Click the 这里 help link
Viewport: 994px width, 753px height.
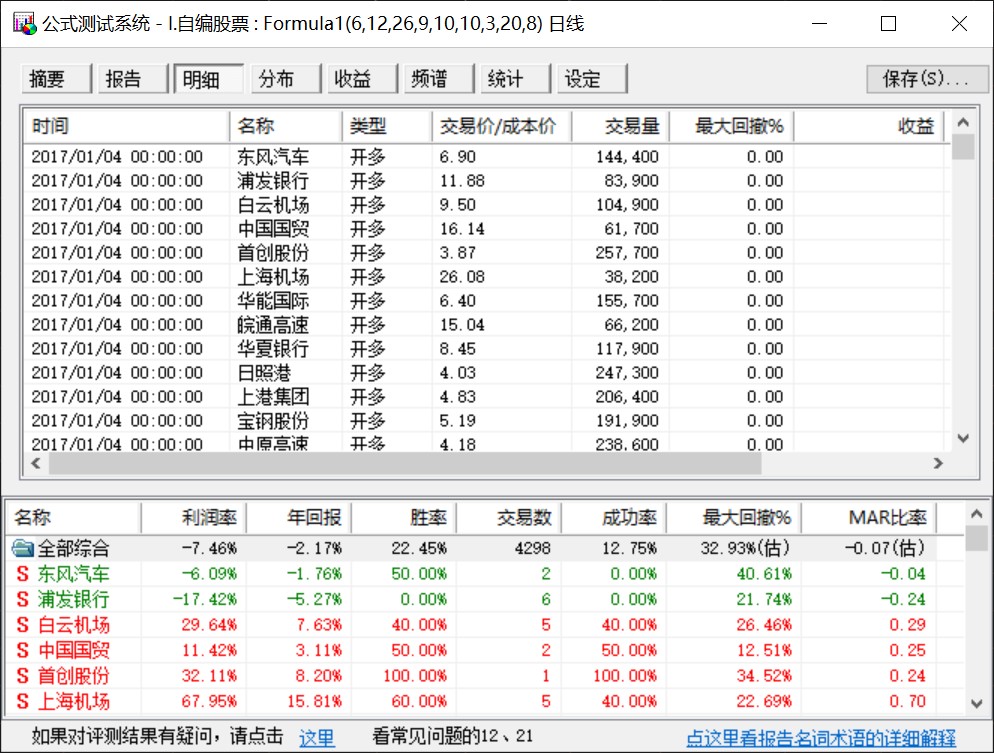tap(316, 737)
